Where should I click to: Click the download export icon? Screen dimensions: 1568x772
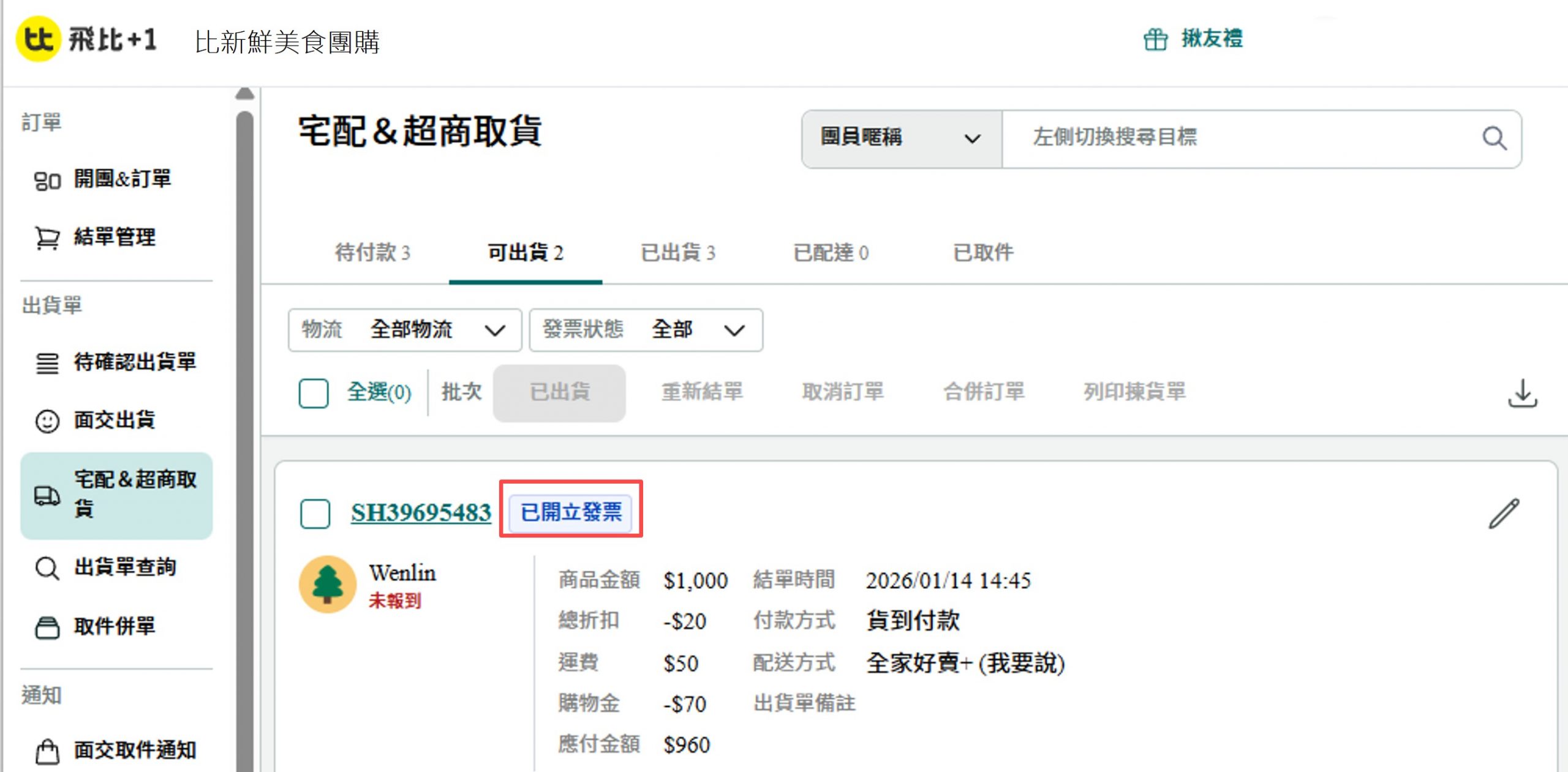(x=1522, y=392)
